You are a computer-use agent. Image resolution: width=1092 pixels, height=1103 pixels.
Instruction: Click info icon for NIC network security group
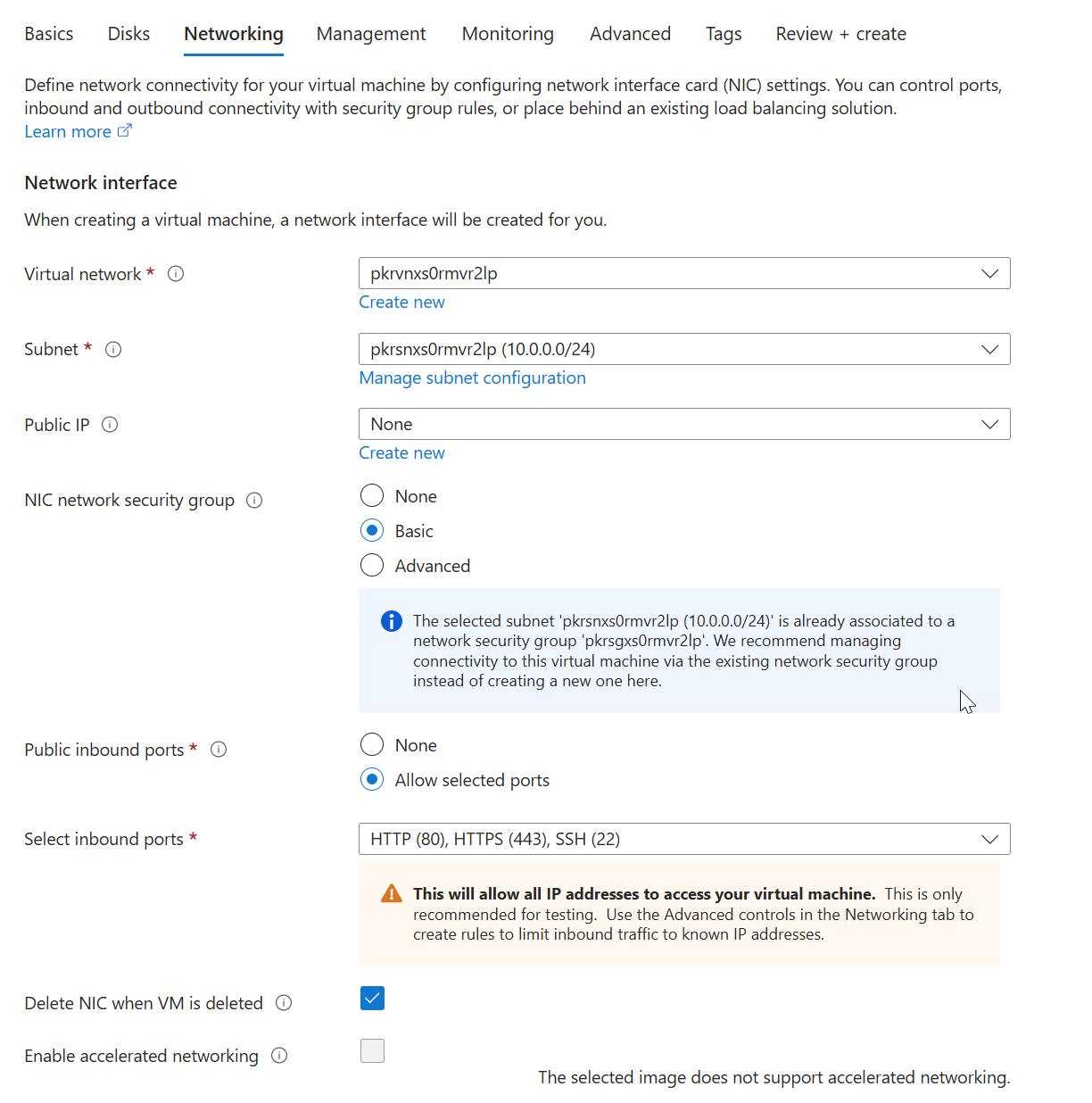click(x=254, y=501)
